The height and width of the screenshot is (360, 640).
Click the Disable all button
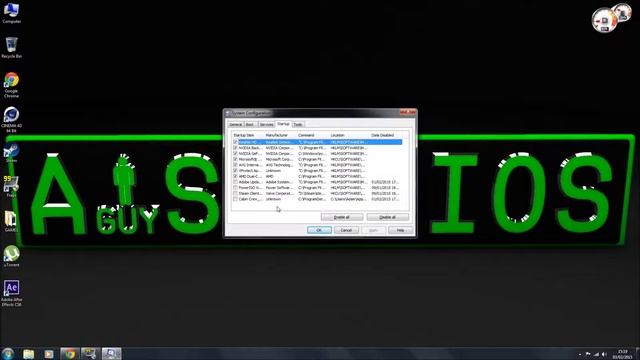coord(387,217)
